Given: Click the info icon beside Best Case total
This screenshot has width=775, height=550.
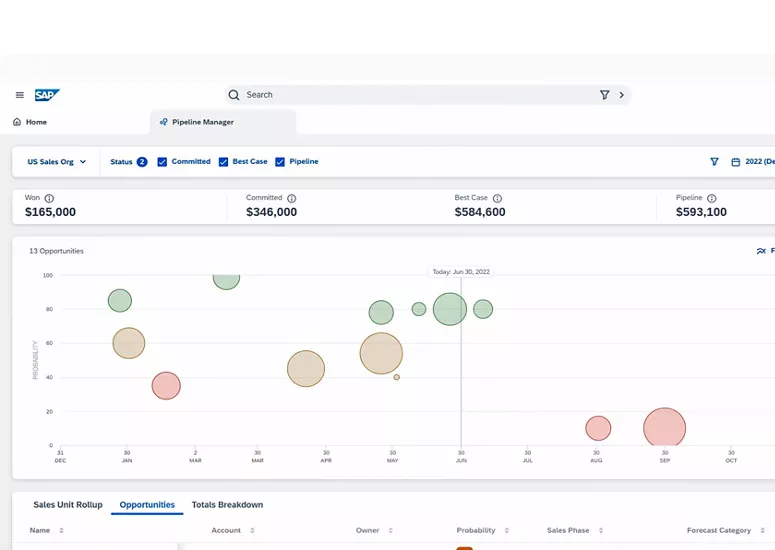Looking at the screenshot, I should point(497,198).
